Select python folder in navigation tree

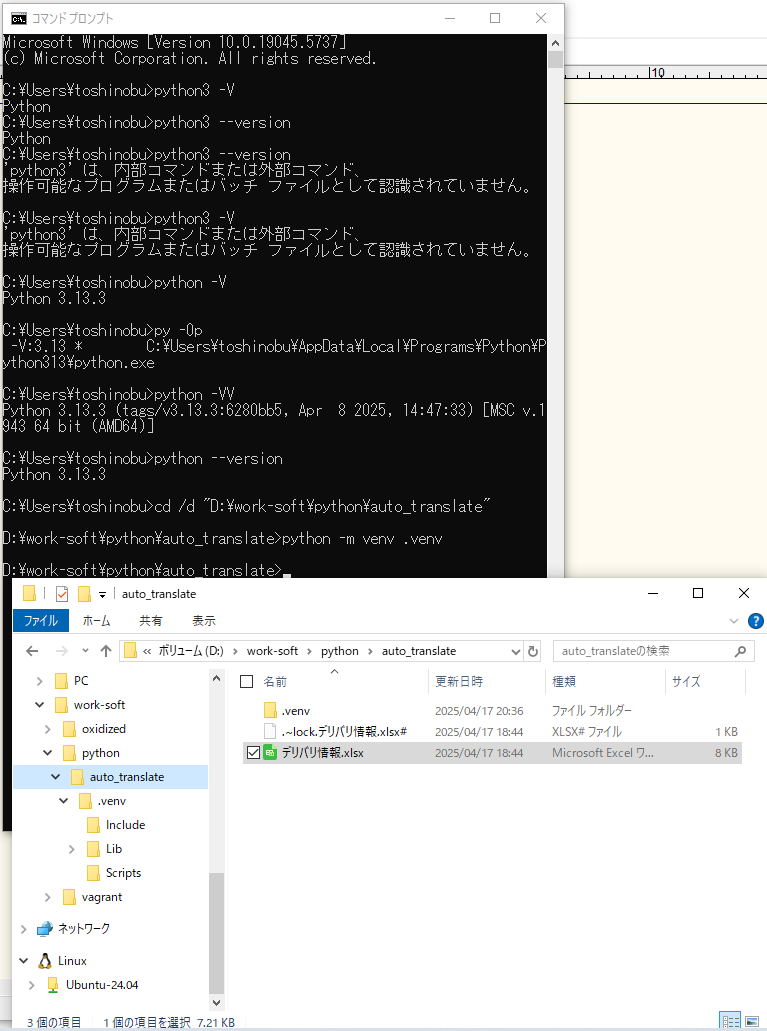pyautogui.click(x=101, y=753)
